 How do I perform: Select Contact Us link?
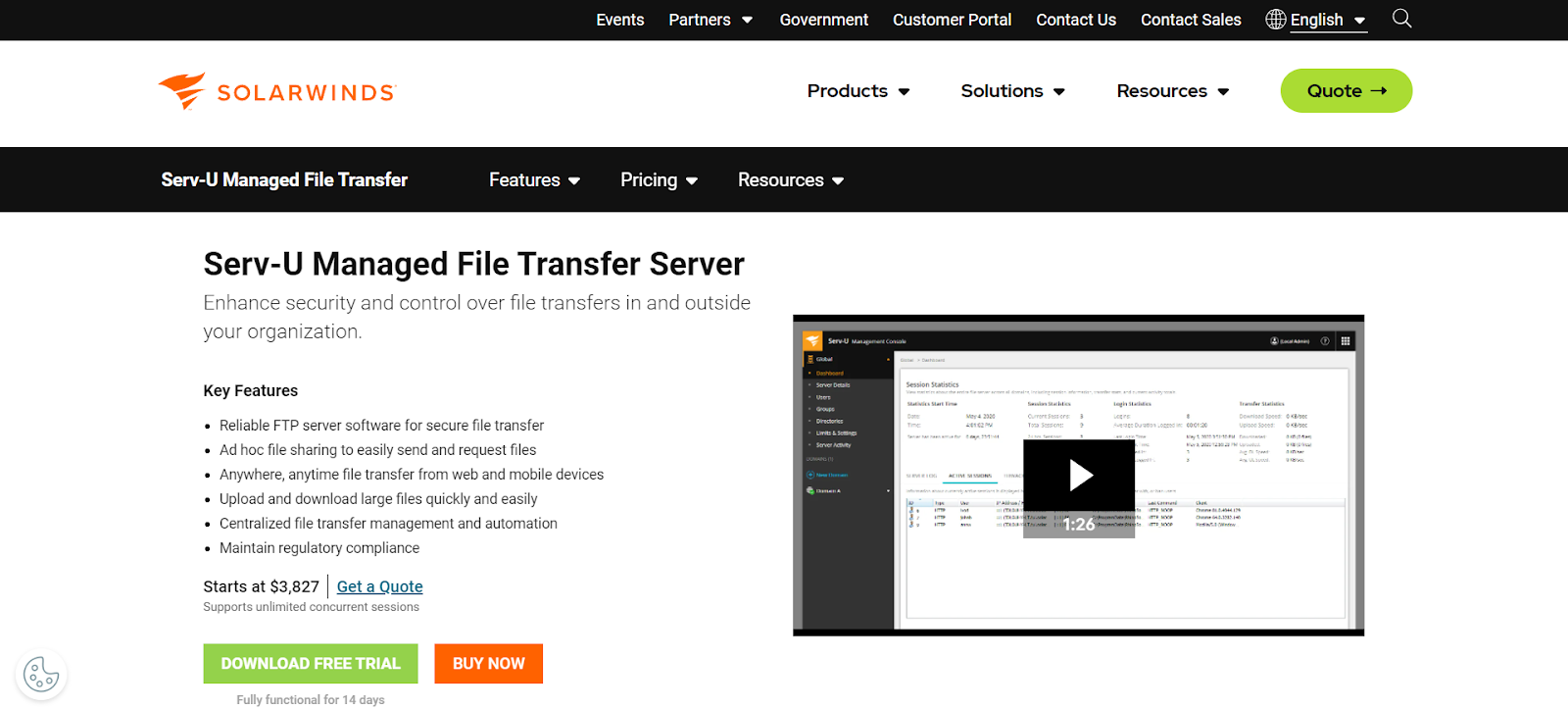point(1076,20)
